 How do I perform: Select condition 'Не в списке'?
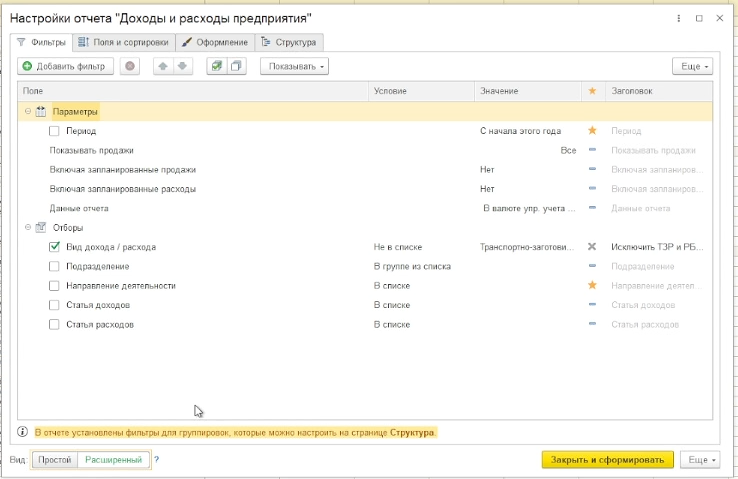coord(398,247)
